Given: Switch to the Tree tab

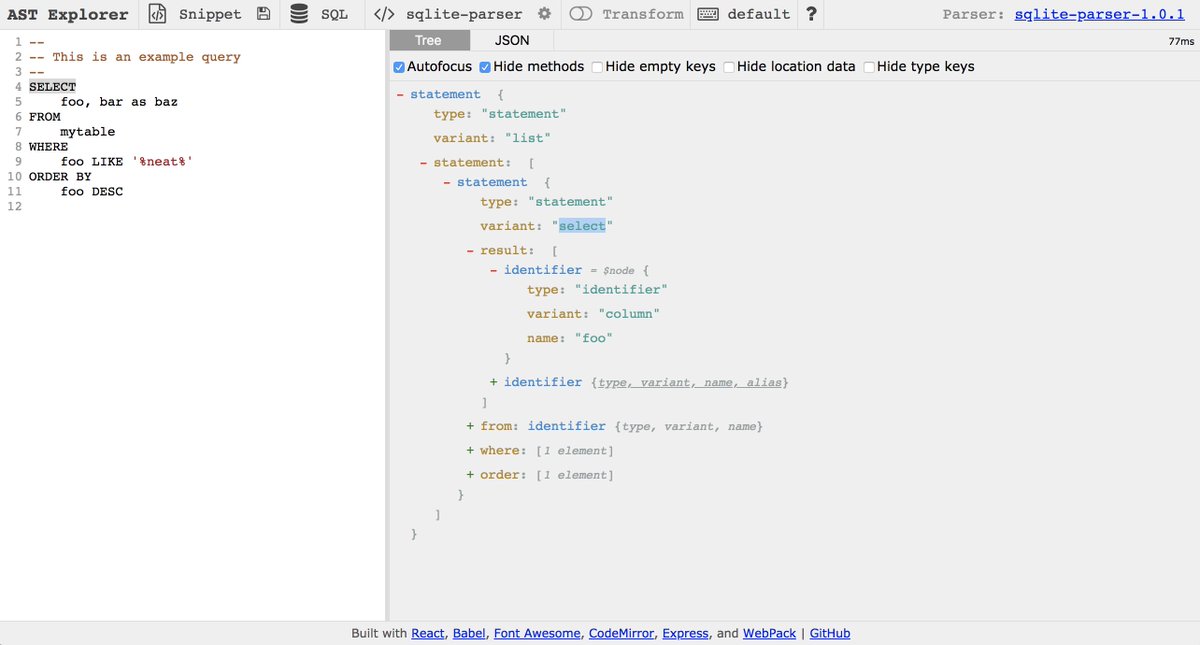Looking at the screenshot, I should click(x=428, y=40).
